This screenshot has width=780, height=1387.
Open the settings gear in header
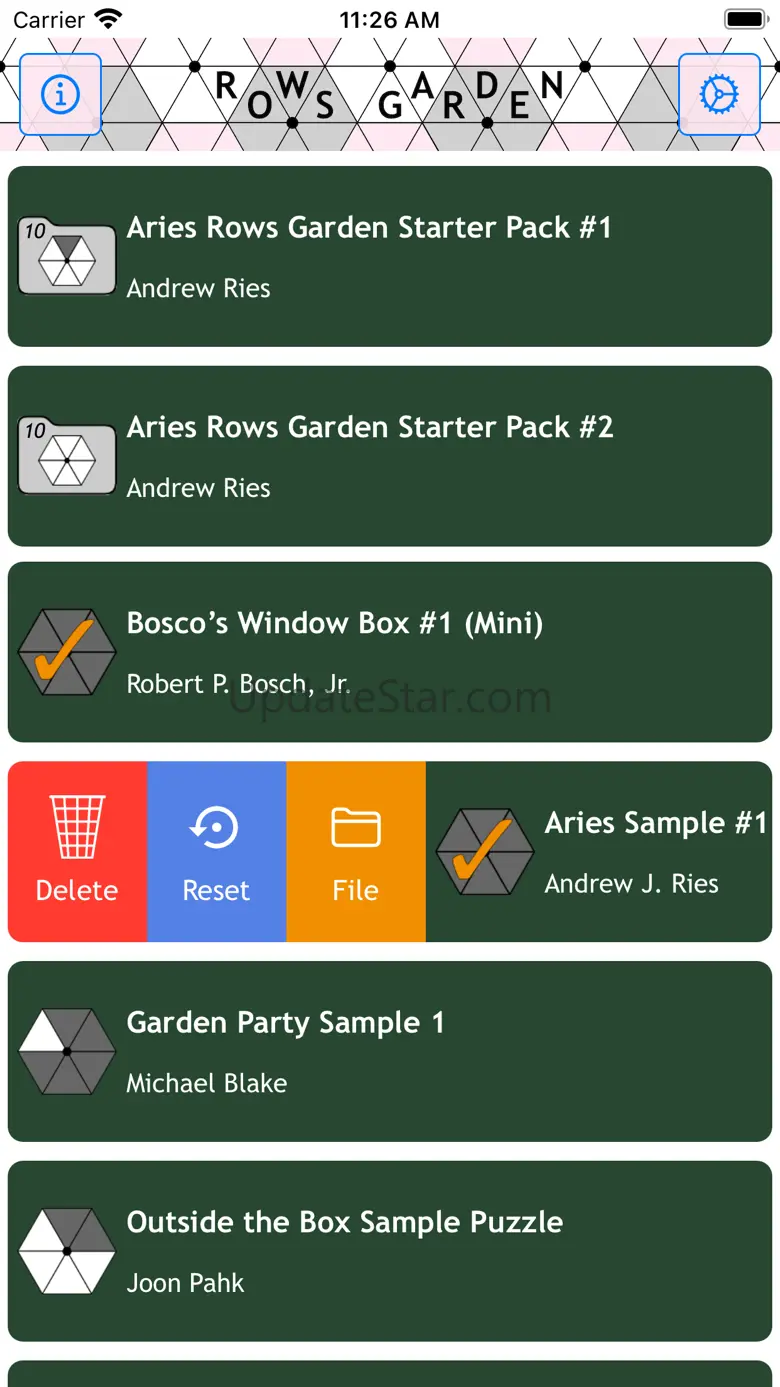pos(719,94)
